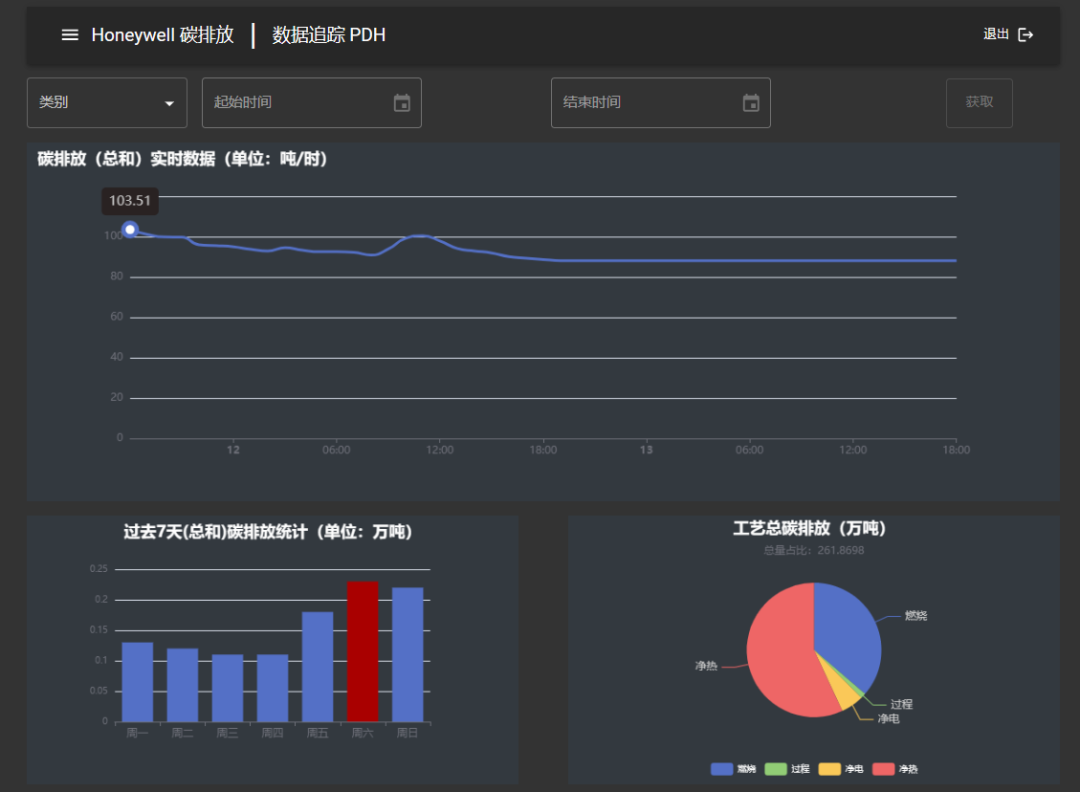The width and height of the screenshot is (1080, 792).
Task: Click the 周二 bar in weekly chart
Action: pyautogui.click(x=183, y=685)
